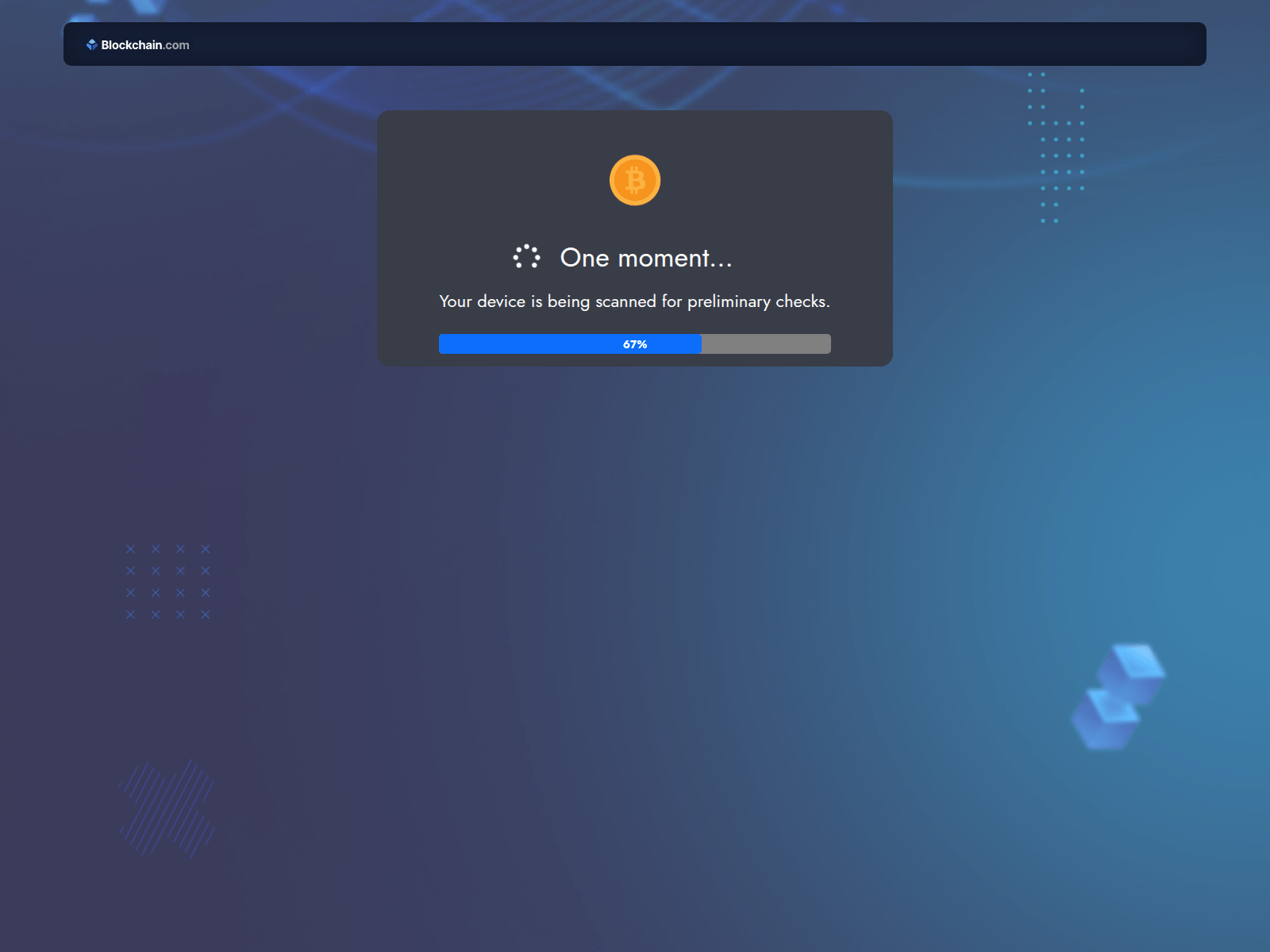Screen dimensions: 1270x952
Task: Click the Blockchain.com logo icon
Action: pos(91,45)
